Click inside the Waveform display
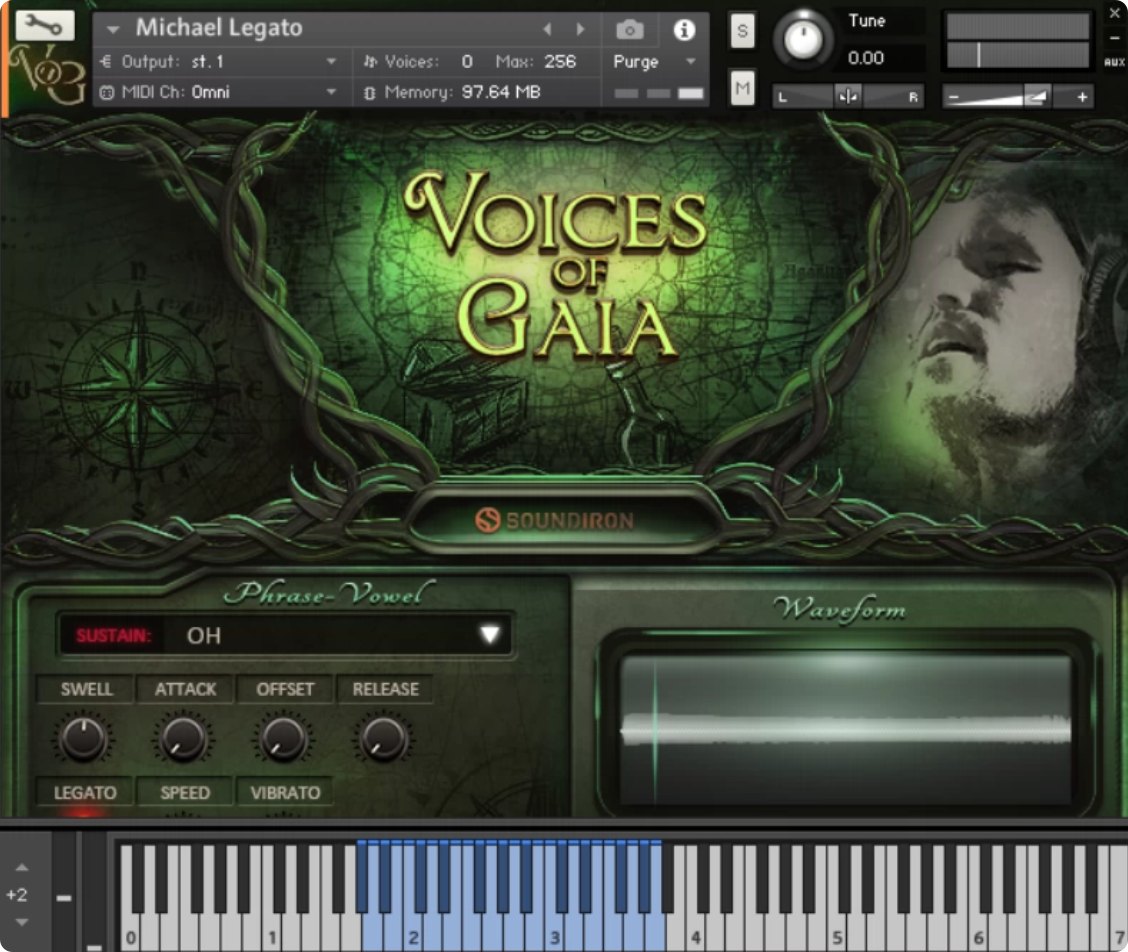The height and width of the screenshot is (952, 1128). pyautogui.click(x=846, y=730)
